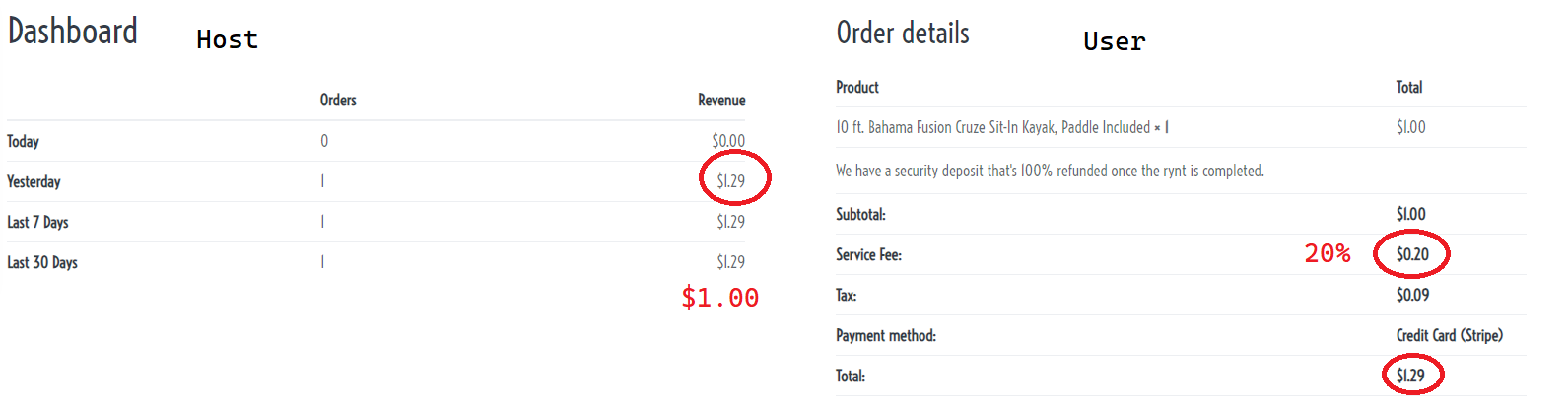Click the security deposit notice text

1050,171
